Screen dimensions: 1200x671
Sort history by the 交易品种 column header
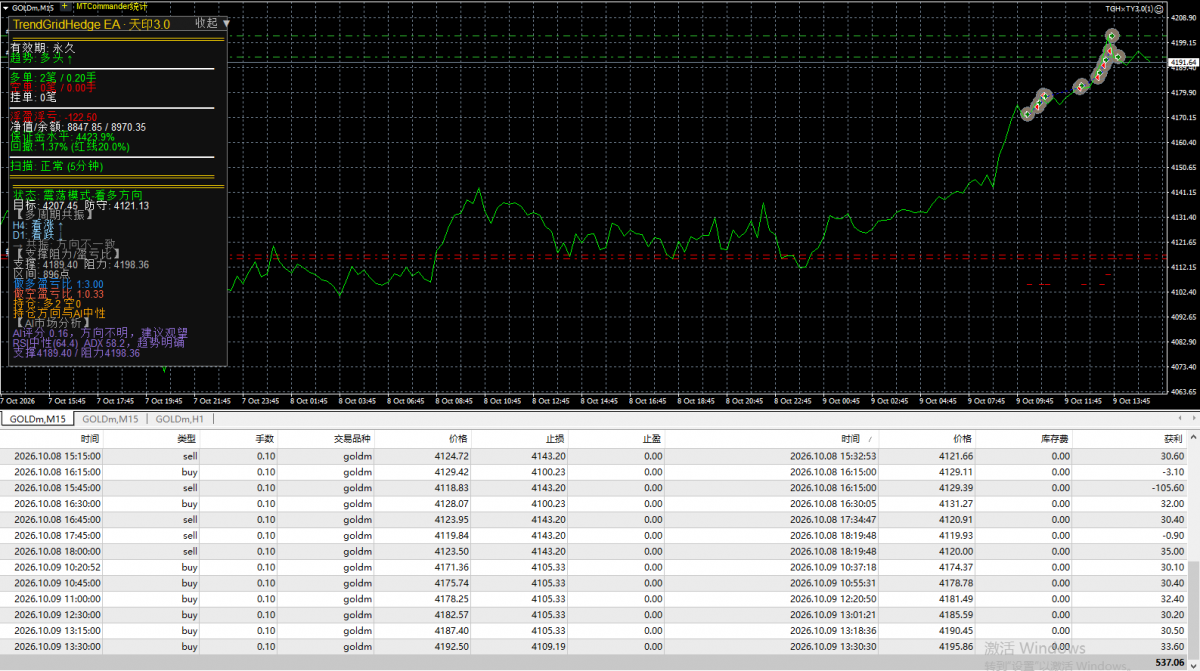coord(353,439)
